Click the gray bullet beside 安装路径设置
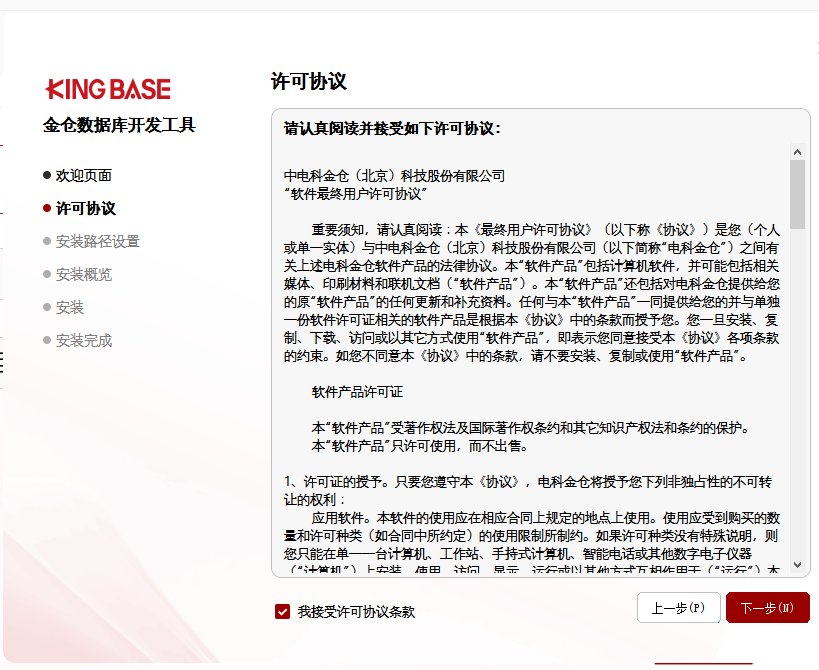The width and height of the screenshot is (819, 670). coord(47,241)
